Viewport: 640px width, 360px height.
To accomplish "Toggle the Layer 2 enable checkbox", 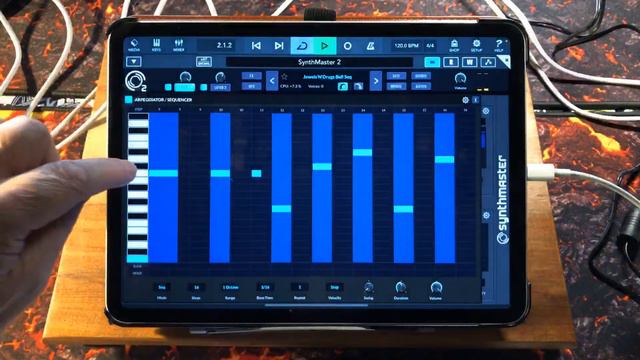I will coord(204,87).
